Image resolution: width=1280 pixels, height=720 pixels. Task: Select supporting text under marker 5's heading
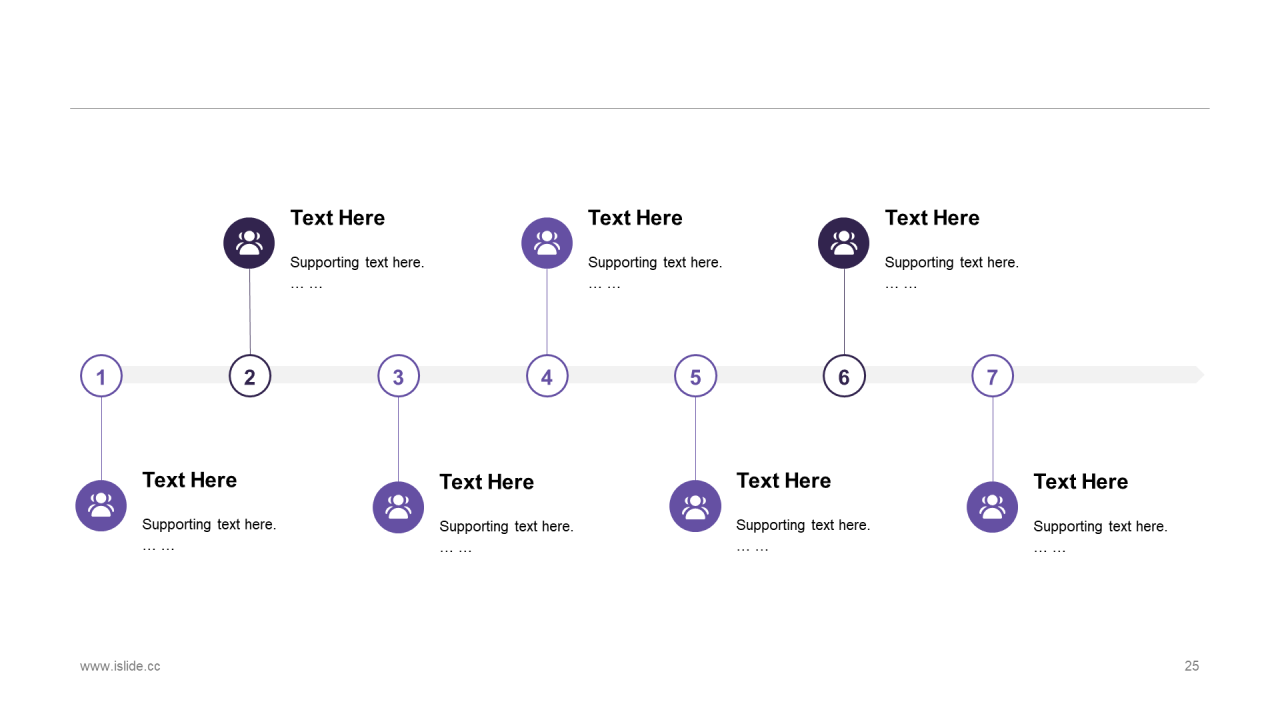[x=803, y=525]
